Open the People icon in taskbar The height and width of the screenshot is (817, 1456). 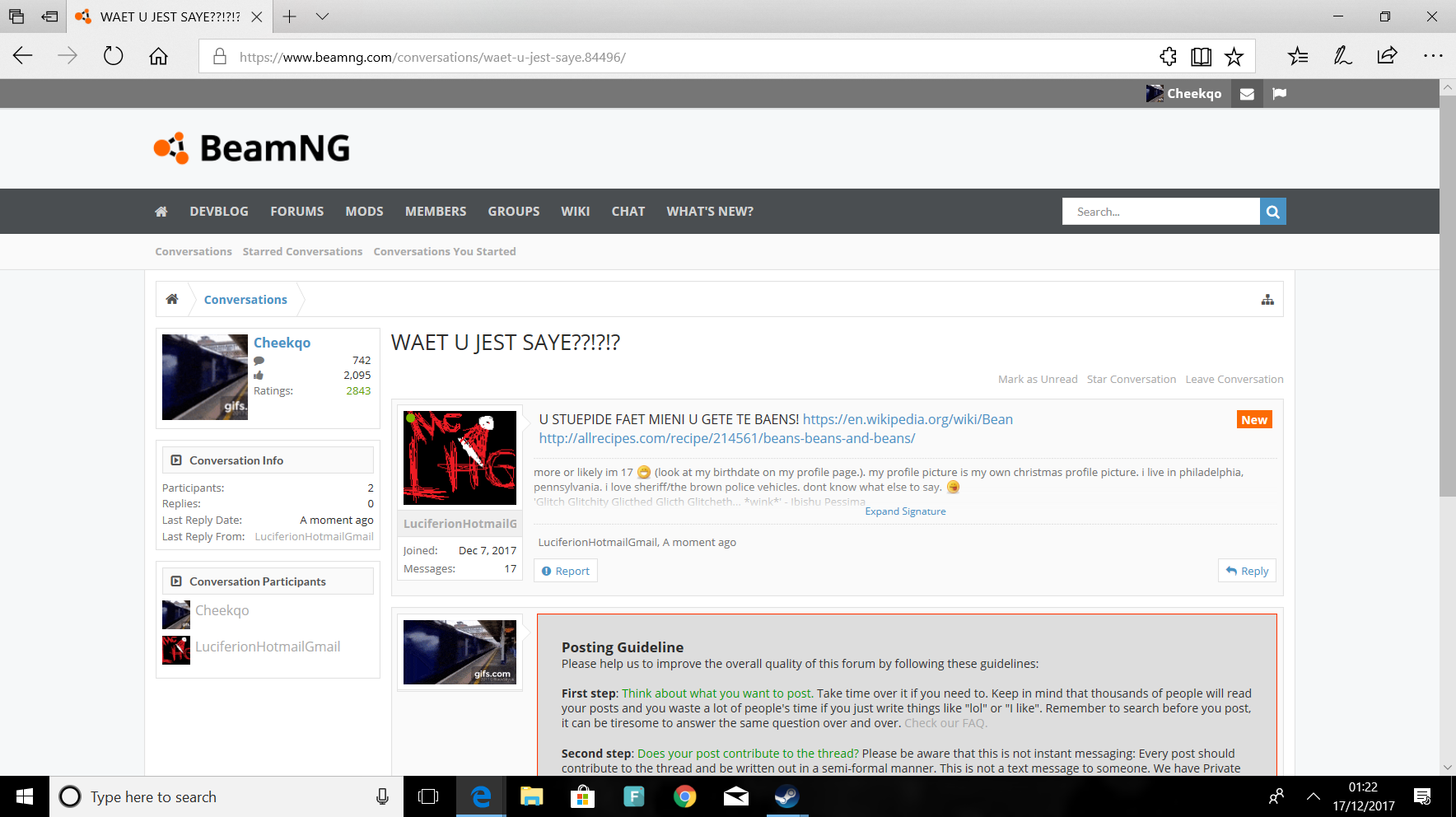[x=1276, y=796]
